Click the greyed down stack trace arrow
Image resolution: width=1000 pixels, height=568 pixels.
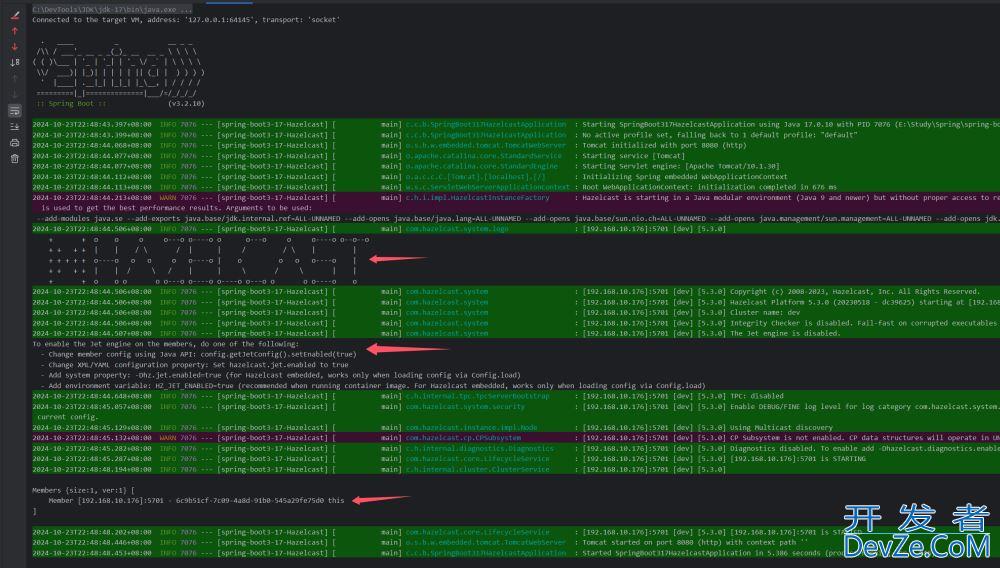click(15, 94)
